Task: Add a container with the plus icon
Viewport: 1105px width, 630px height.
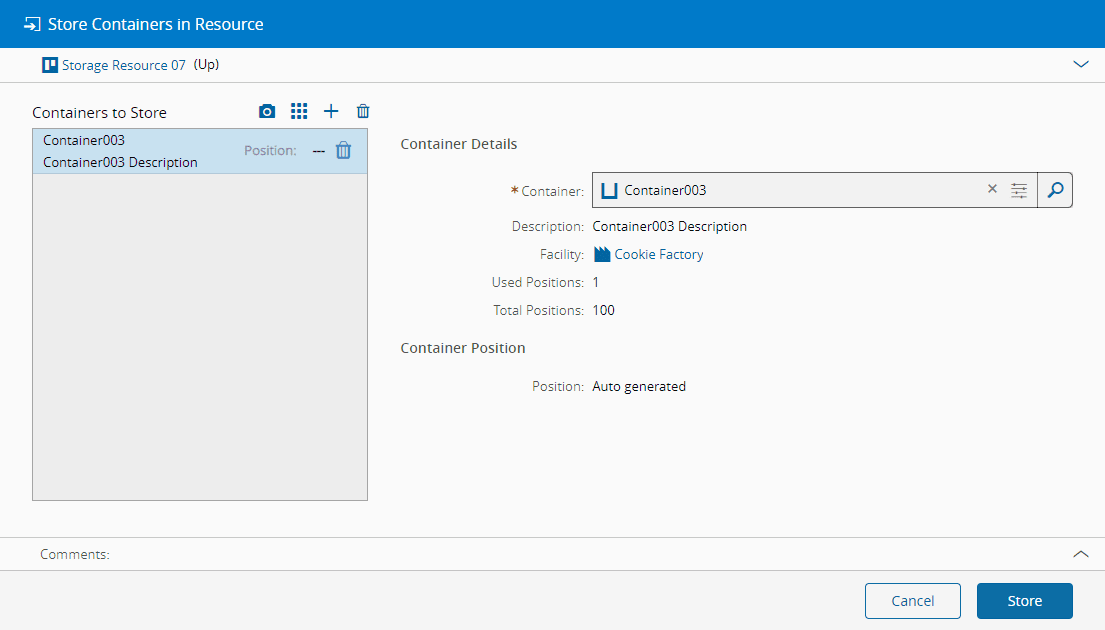Action: (331, 112)
